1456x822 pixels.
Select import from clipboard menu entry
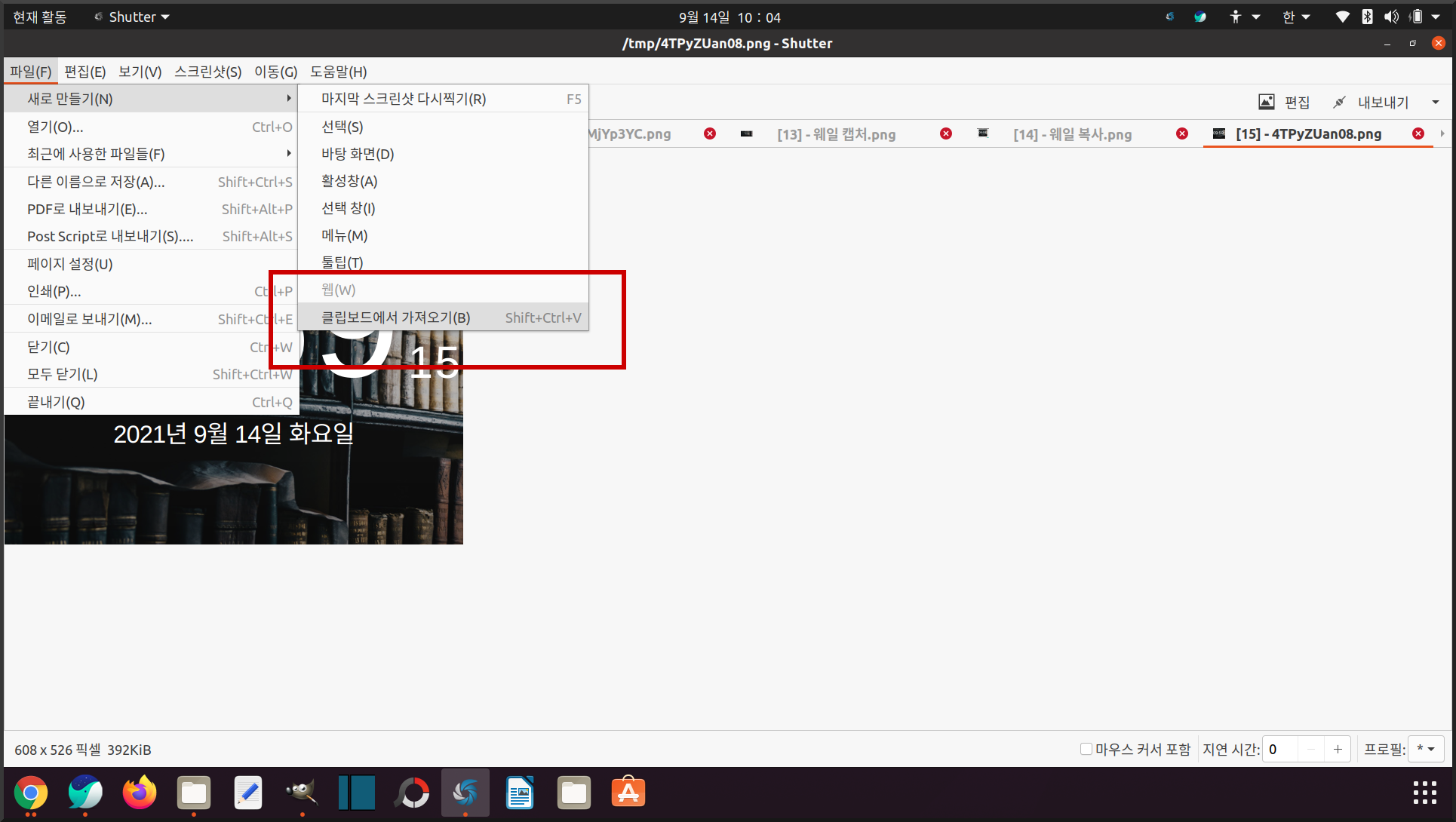click(x=395, y=317)
